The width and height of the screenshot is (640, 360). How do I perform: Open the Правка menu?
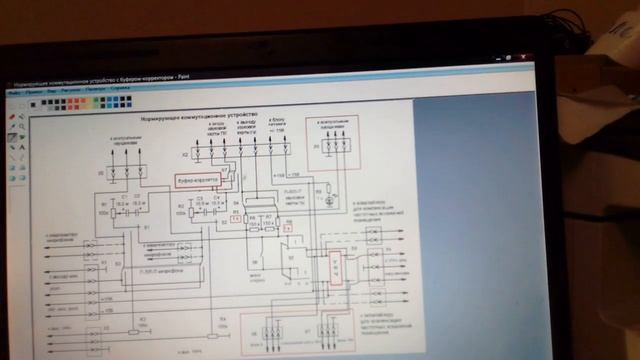click(34, 92)
